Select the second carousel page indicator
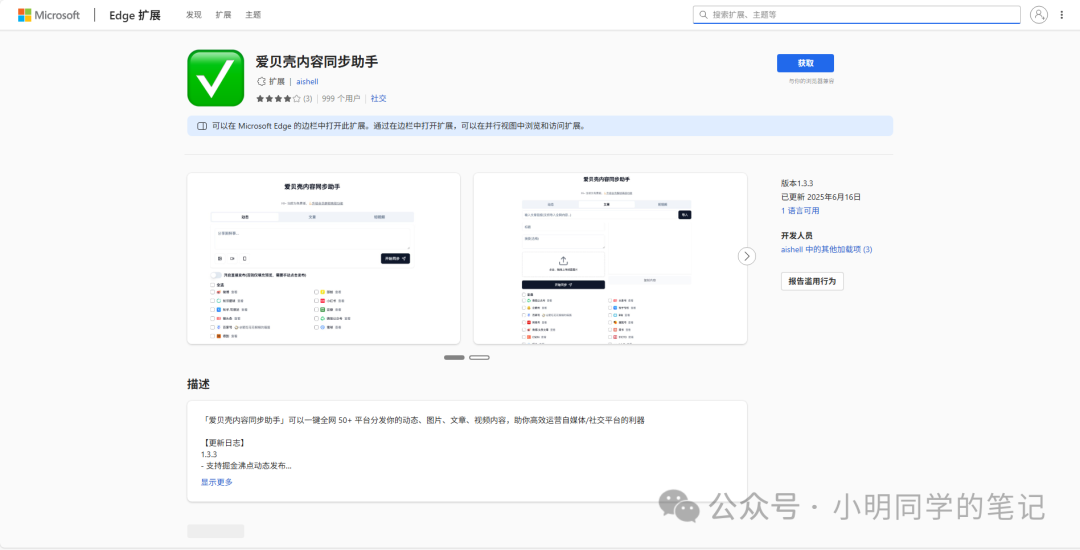The image size is (1080, 550). point(479,357)
